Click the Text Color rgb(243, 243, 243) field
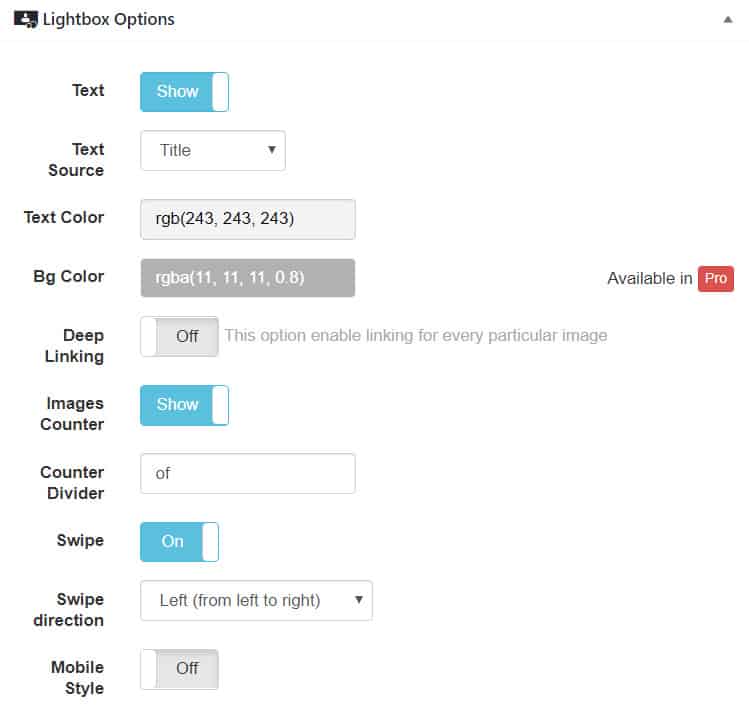Screen dimensions: 749x711 click(248, 219)
